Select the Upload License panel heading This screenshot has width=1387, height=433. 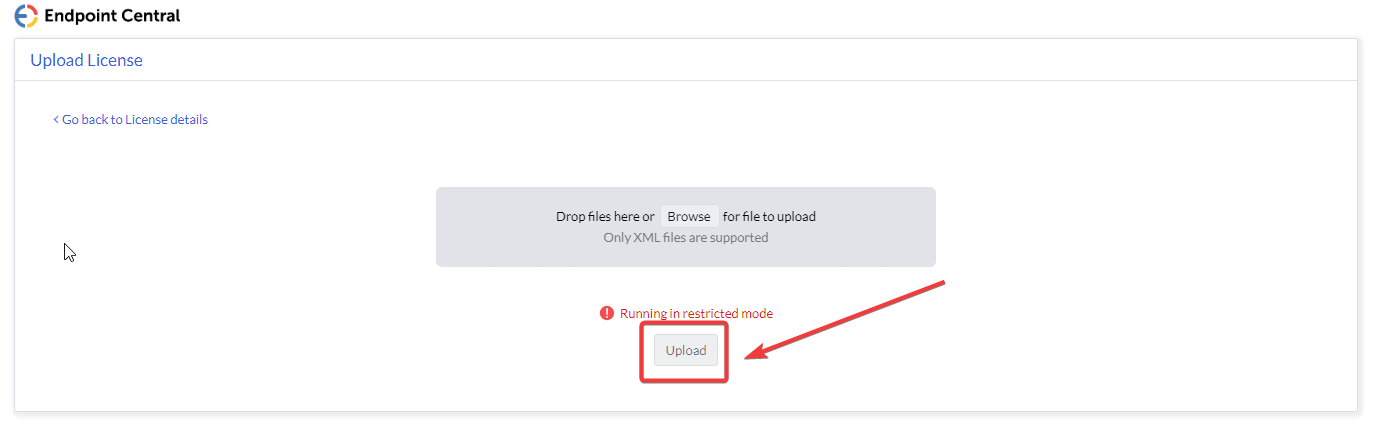coord(86,60)
